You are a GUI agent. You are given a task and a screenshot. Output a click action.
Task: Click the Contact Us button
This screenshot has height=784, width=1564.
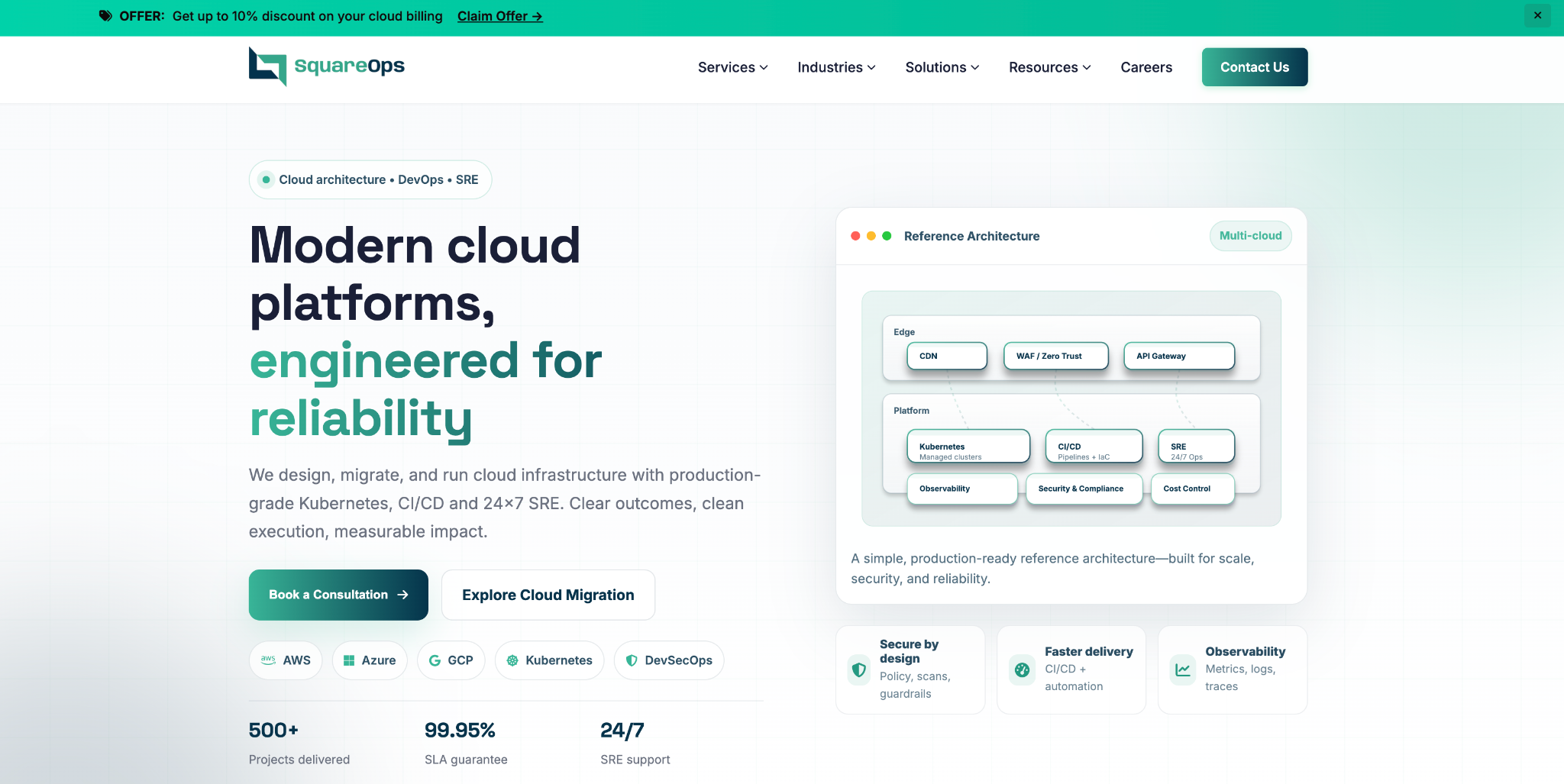[1255, 67]
